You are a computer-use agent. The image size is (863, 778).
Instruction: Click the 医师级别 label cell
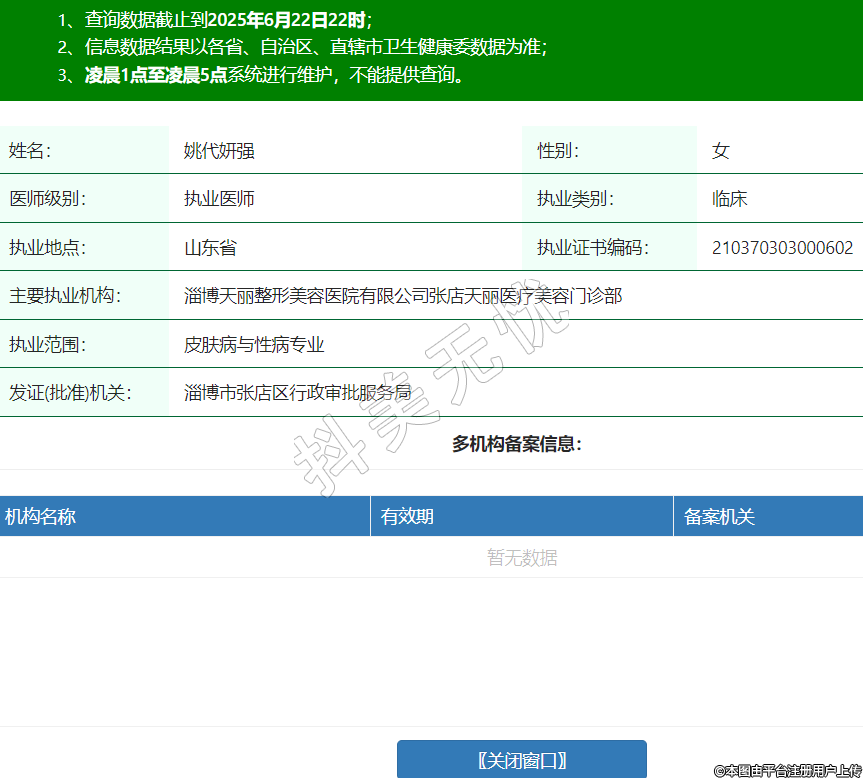pos(47,199)
